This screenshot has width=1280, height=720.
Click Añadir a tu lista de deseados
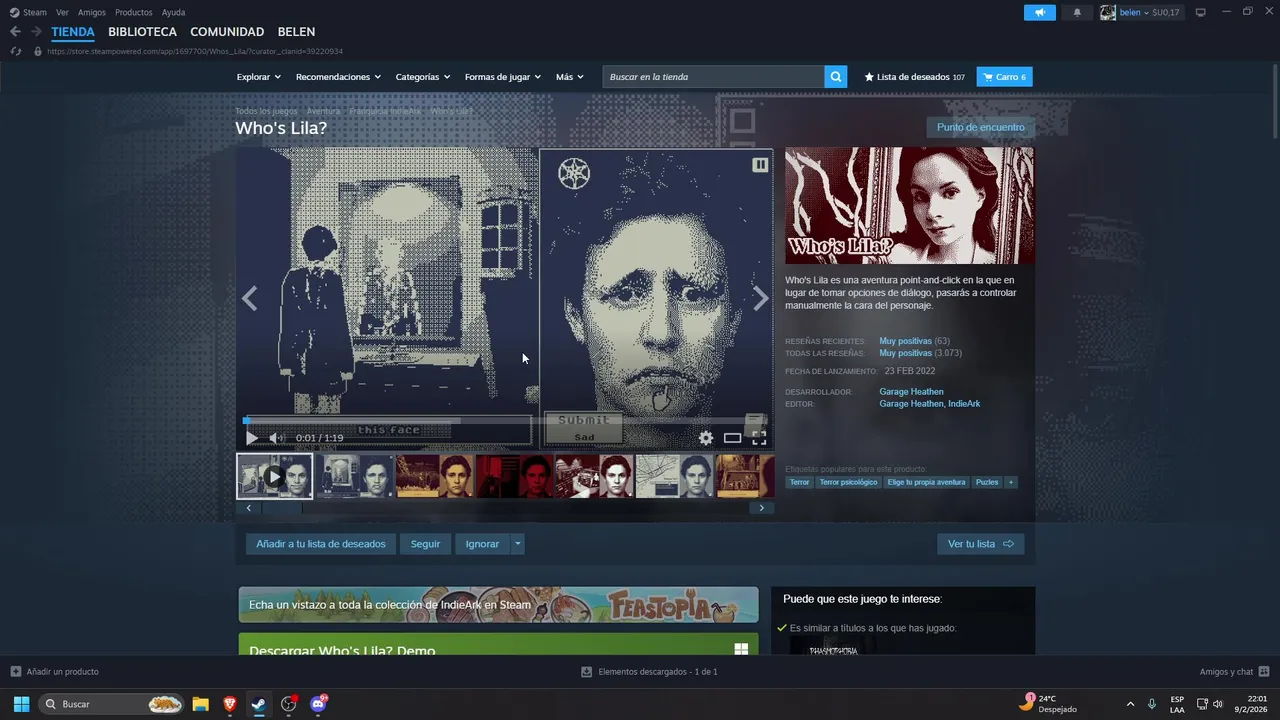[320, 544]
